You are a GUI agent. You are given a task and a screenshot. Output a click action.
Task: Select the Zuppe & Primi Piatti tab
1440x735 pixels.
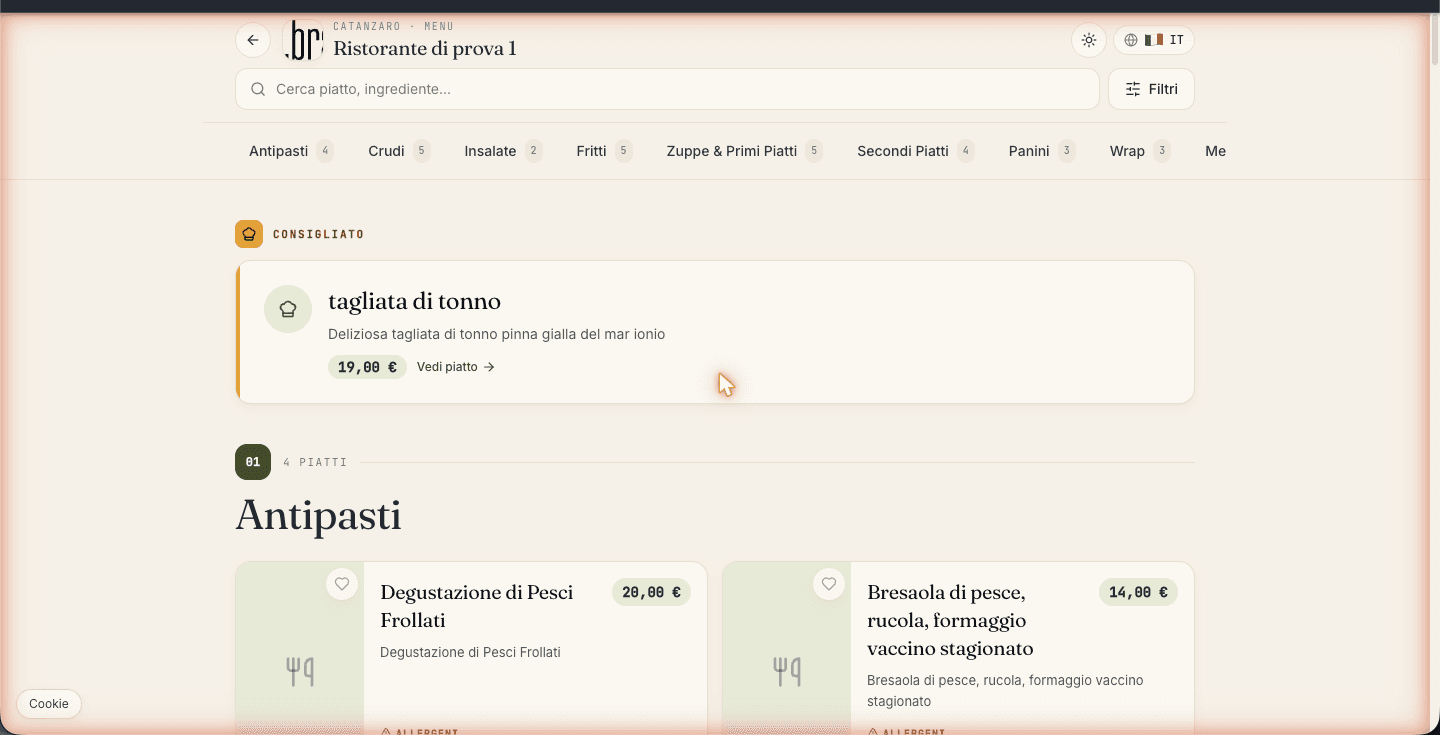pos(744,151)
